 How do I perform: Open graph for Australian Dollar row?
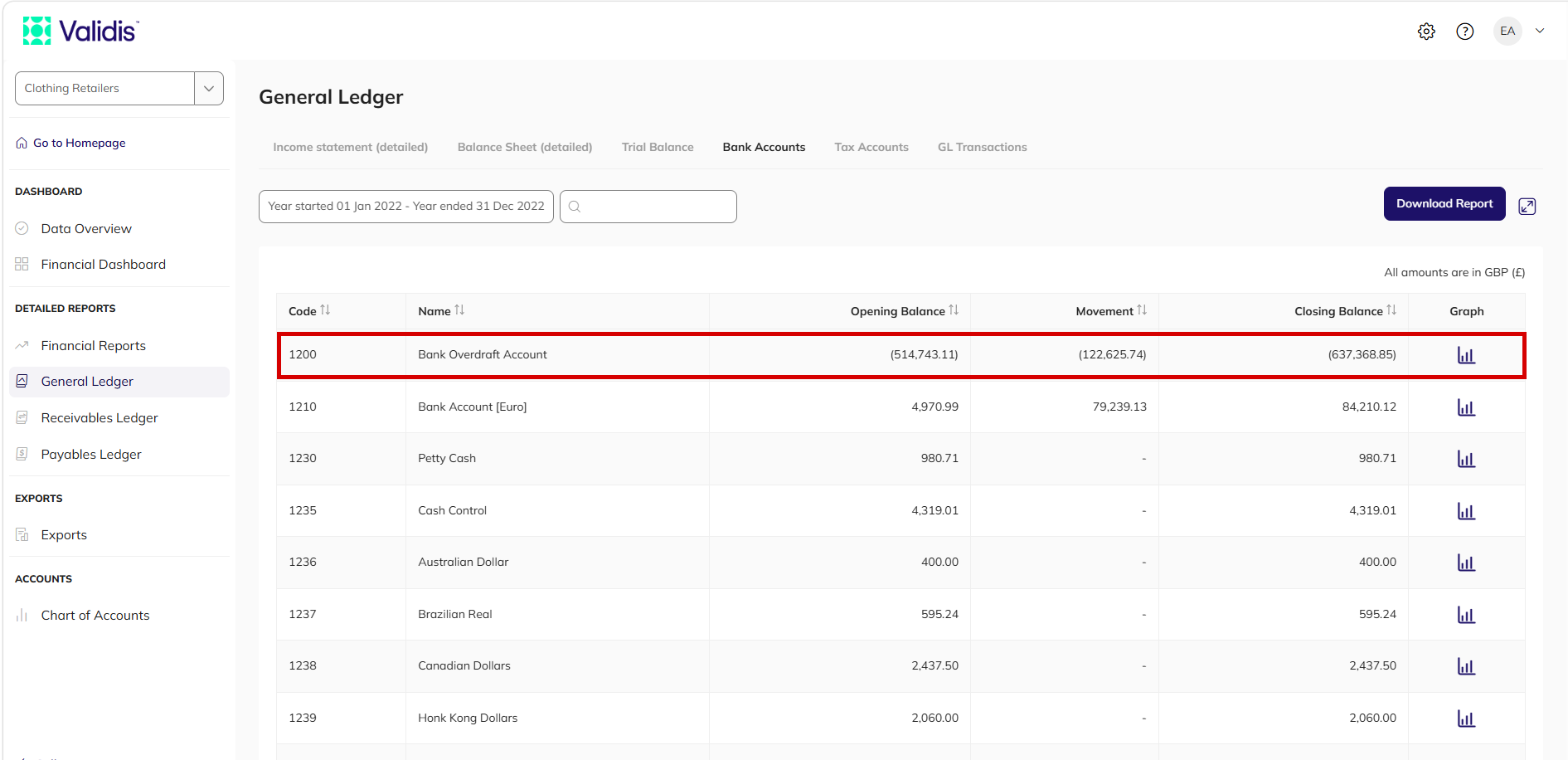[x=1466, y=563]
